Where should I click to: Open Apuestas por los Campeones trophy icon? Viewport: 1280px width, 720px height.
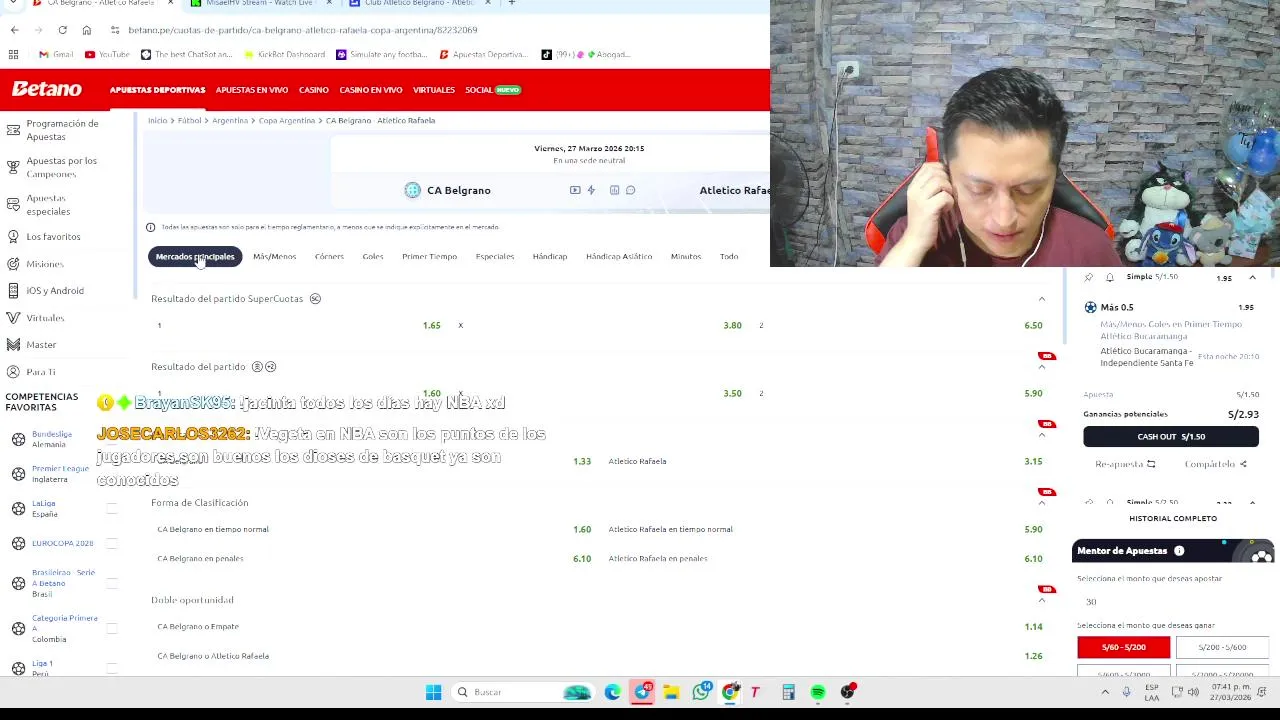[x=13, y=167]
